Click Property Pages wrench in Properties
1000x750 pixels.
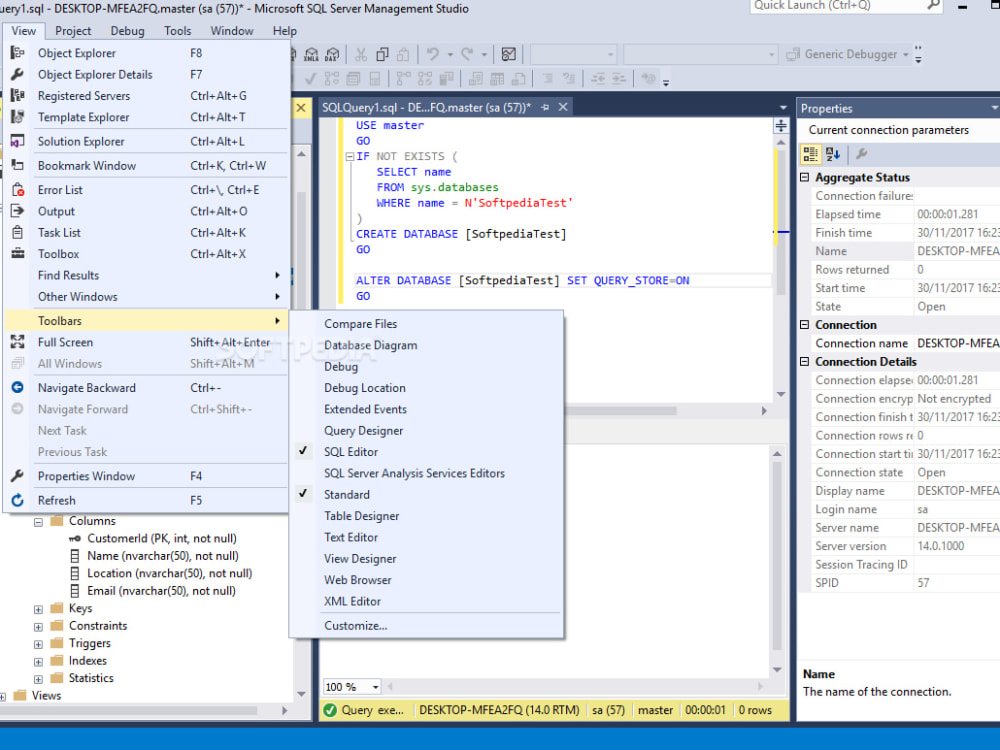861,154
